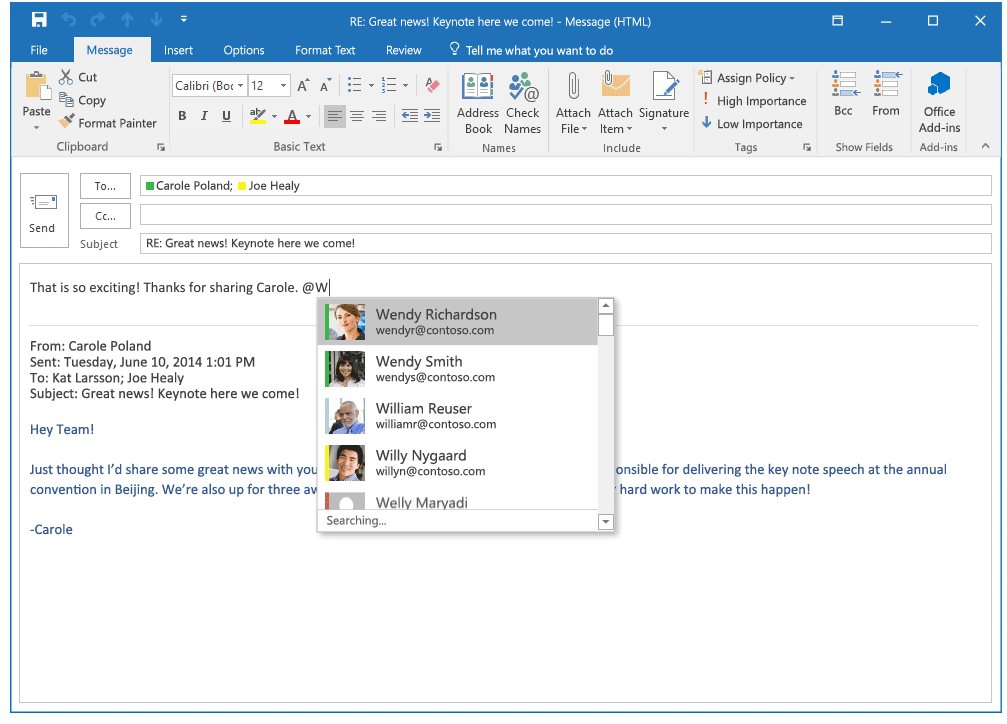Go to previous item with up arrow
The image size is (1007, 724).
click(127, 20)
